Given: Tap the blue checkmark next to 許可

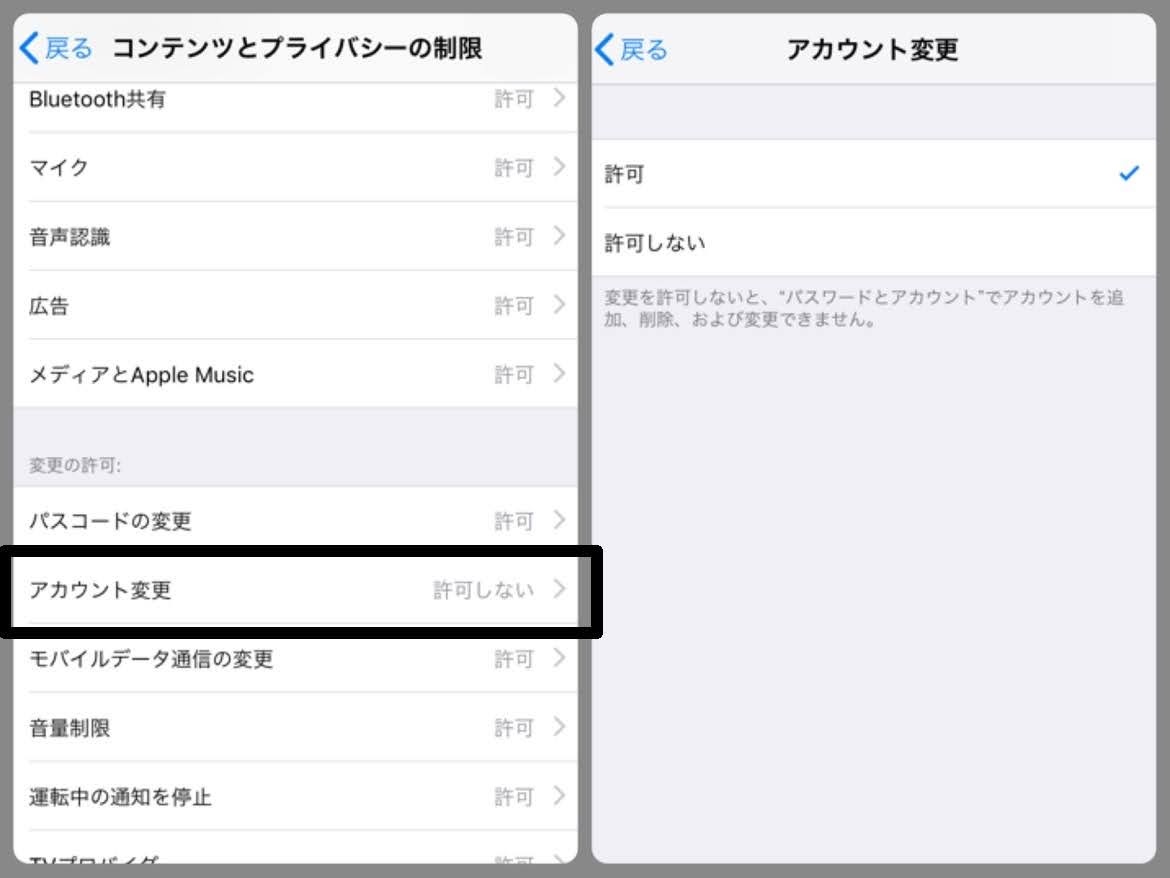Looking at the screenshot, I should coord(1129,173).
